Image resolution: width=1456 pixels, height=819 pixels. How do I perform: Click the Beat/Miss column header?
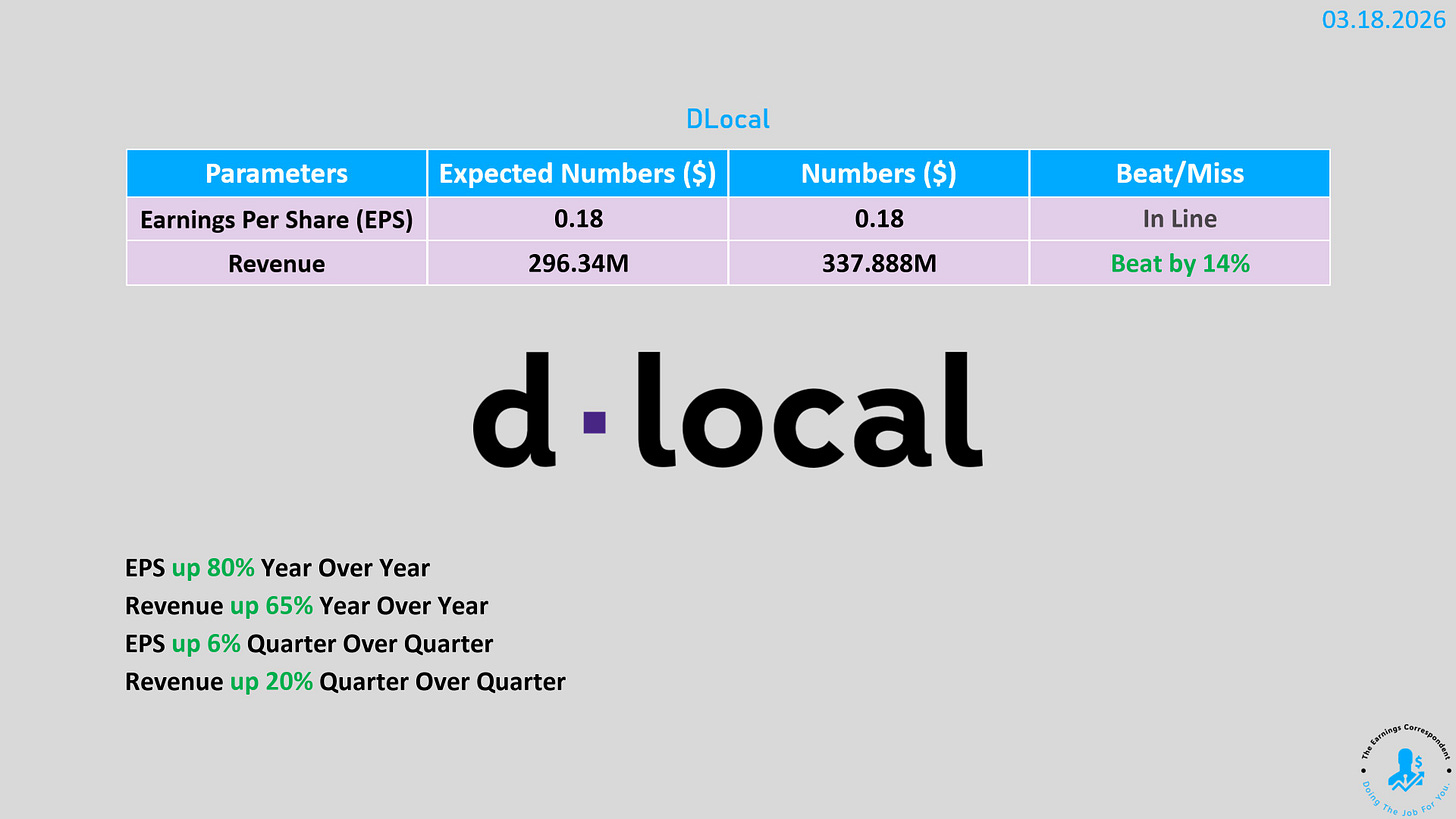(x=1180, y=173)
